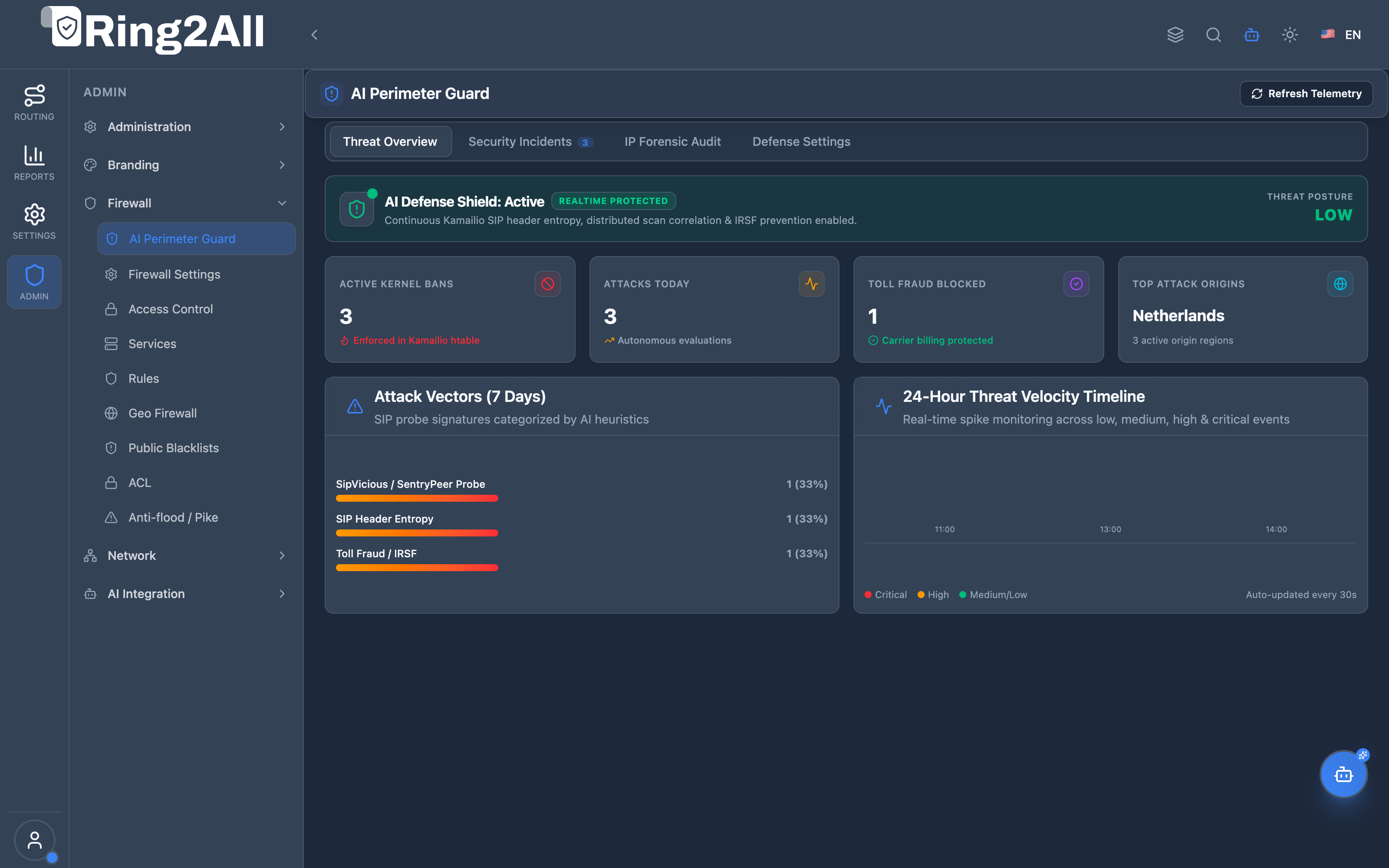
Task: Open the search magnifier icon
Action: pos(1213,35)
